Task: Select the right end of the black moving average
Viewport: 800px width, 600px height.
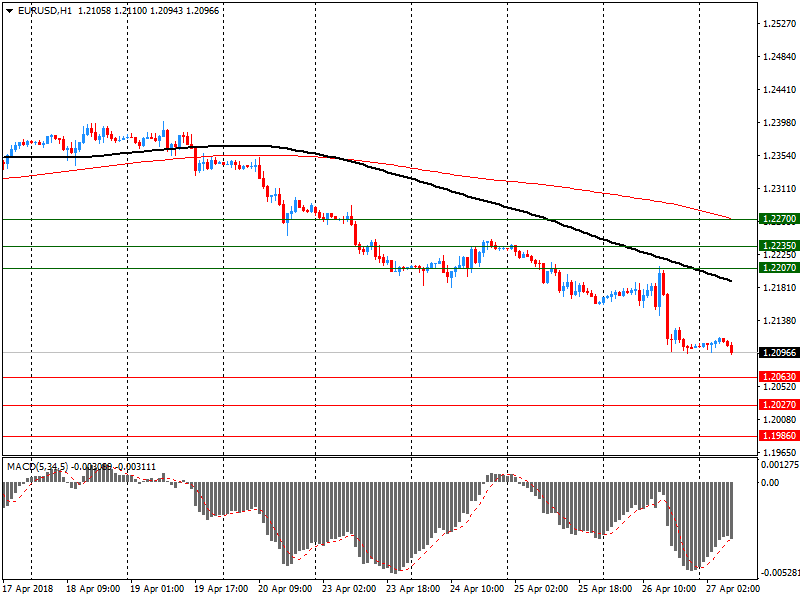Action: coord(731,281)
